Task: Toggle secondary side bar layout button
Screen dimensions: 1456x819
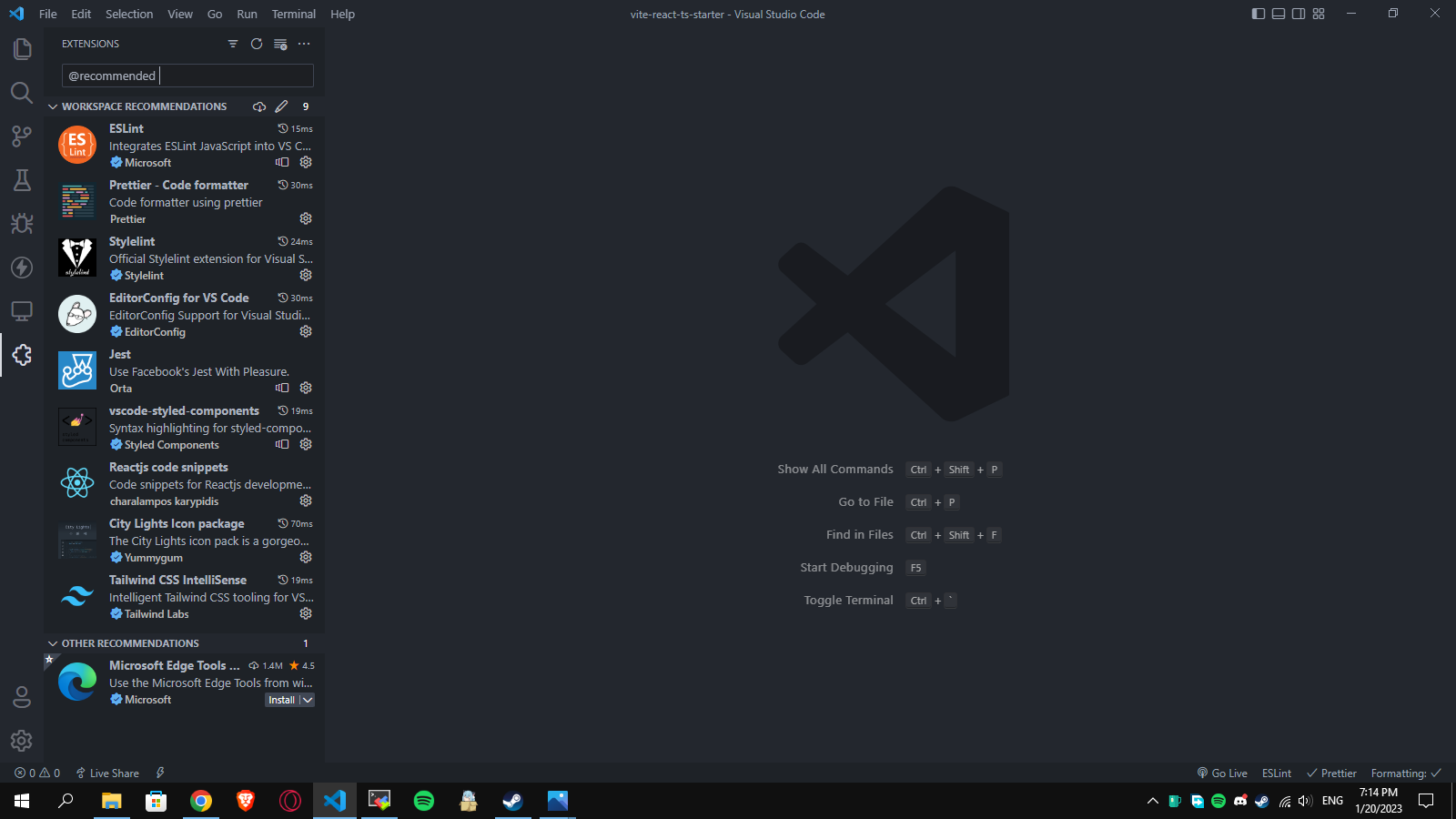Action: coord(1299,14)
